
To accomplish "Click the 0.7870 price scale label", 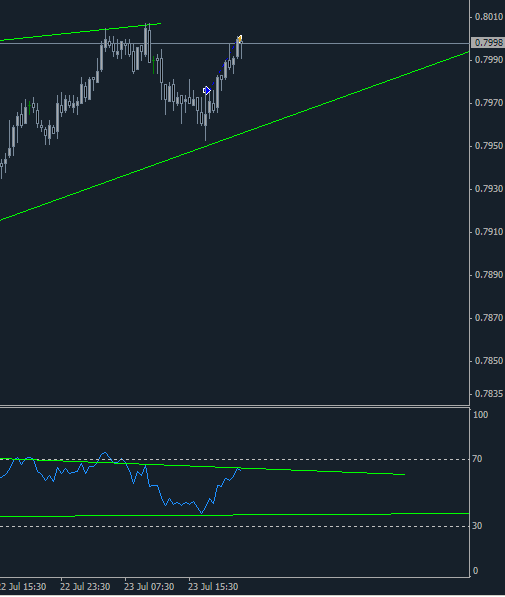I will coord(489,318).
